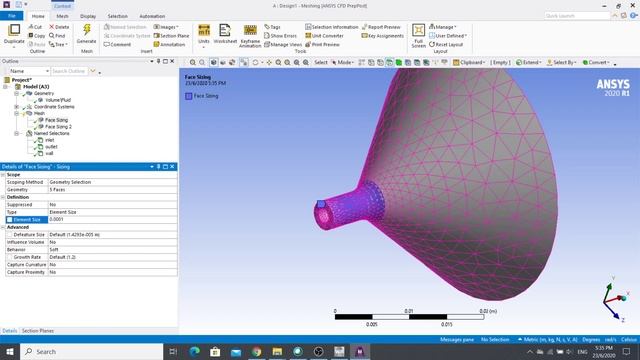Click the Pan tool in viewport toolbar
This screenshot has width=640, height=360.
269,62
